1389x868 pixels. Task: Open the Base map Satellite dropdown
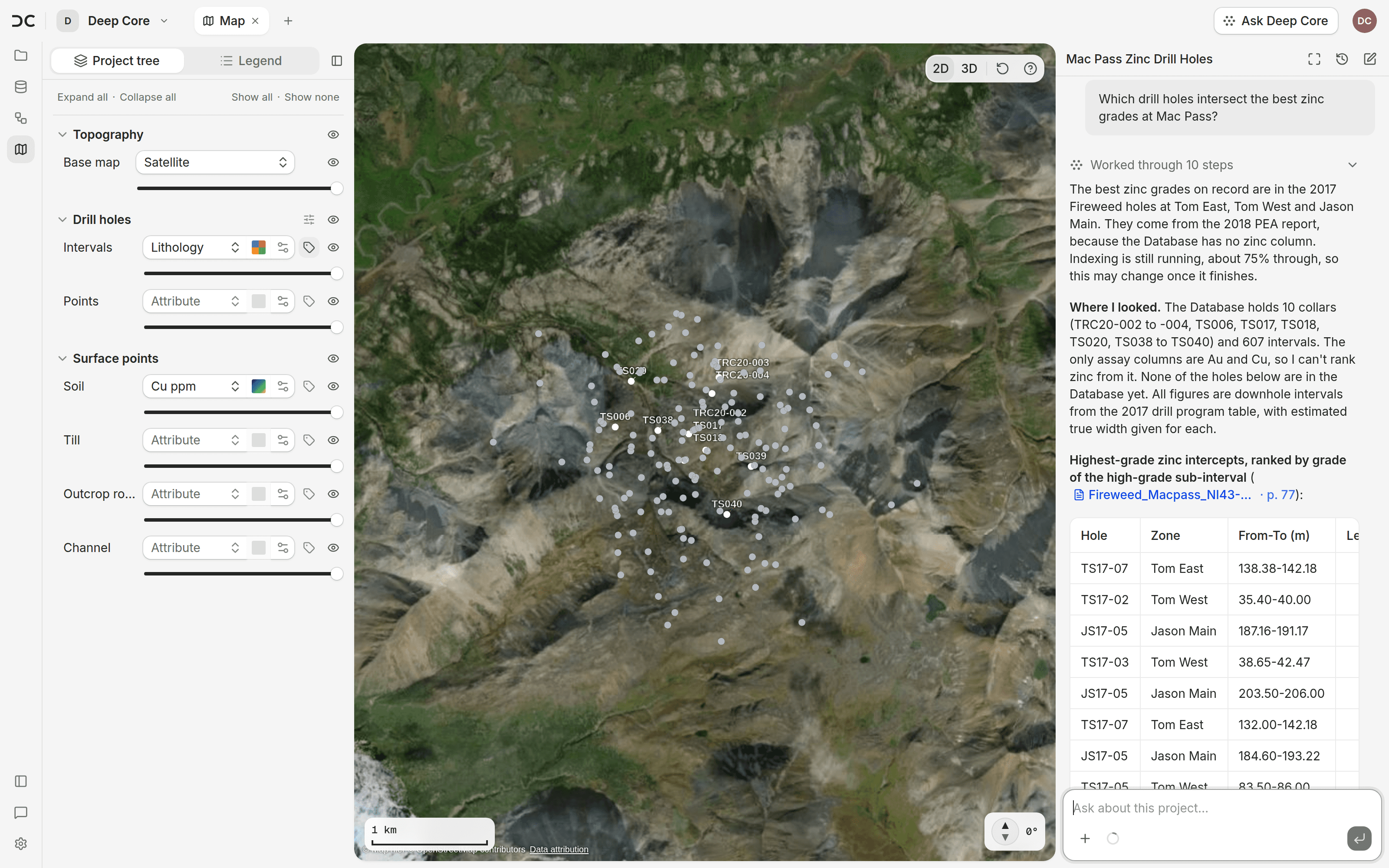click(215, 162)
